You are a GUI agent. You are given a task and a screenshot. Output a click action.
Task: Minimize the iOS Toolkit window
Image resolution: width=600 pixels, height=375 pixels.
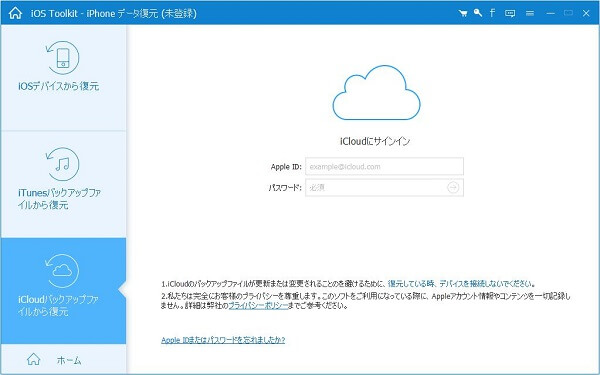click(x=551, y=13)
